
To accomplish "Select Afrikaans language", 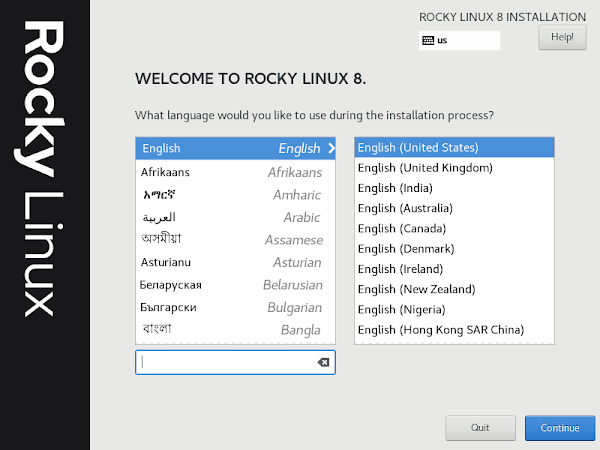I will coord(235,172).
